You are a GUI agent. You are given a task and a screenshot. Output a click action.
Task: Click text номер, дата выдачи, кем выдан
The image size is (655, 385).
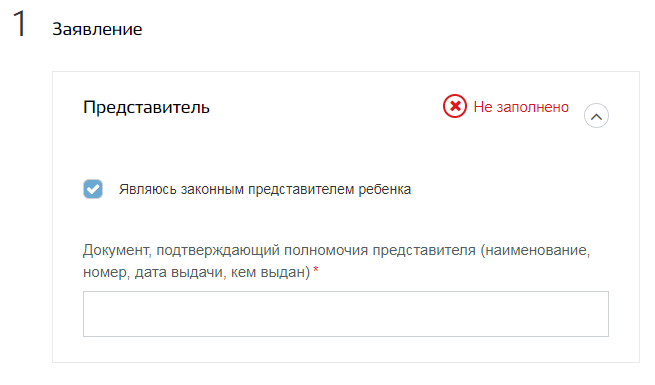point(196,272)
